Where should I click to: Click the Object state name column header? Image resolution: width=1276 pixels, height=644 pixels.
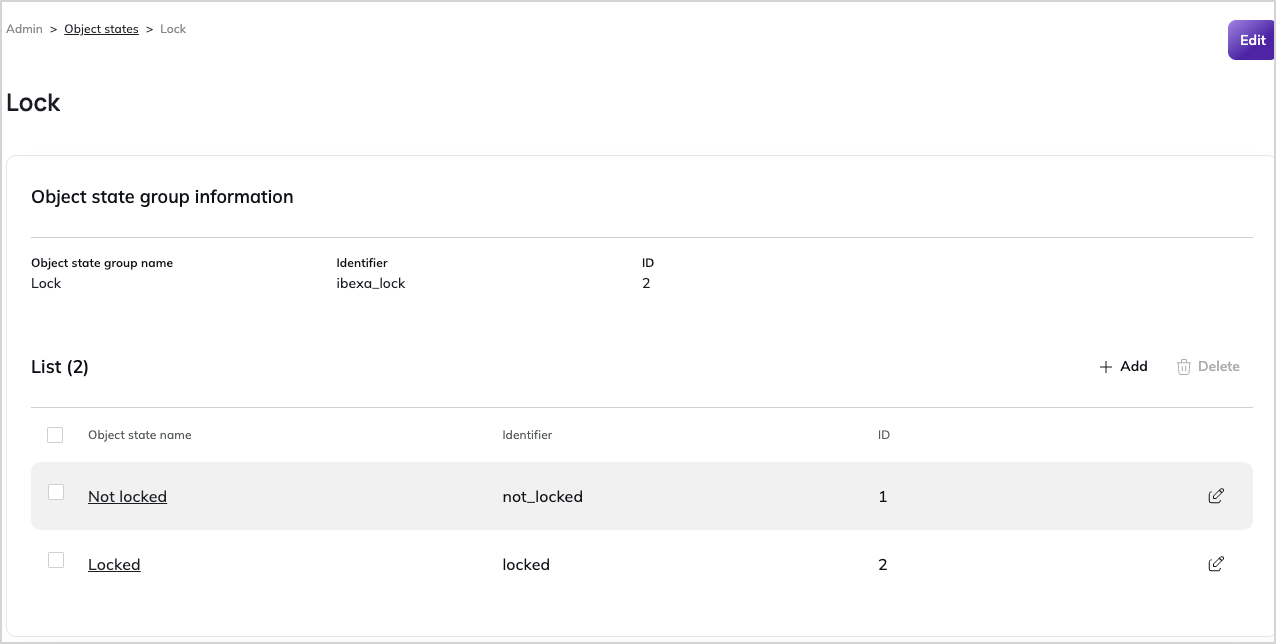[140, 435]
